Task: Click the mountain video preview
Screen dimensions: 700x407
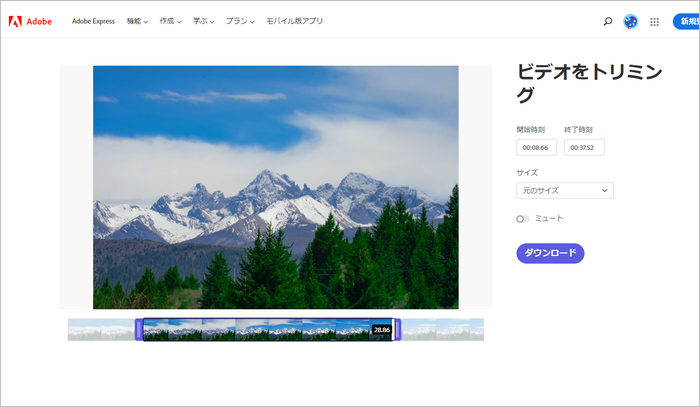Action: [275, 187]
